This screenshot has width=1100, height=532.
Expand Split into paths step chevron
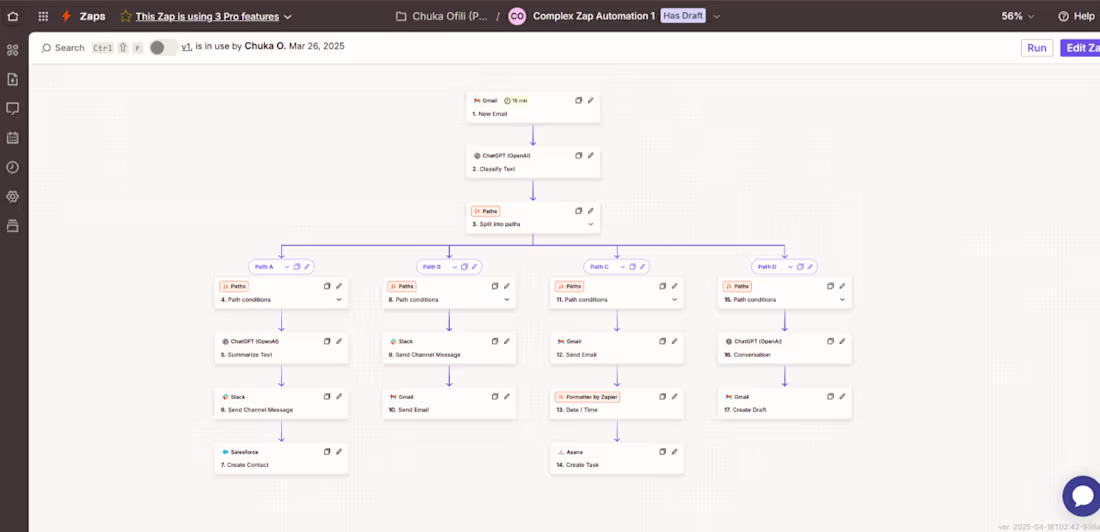591,225
